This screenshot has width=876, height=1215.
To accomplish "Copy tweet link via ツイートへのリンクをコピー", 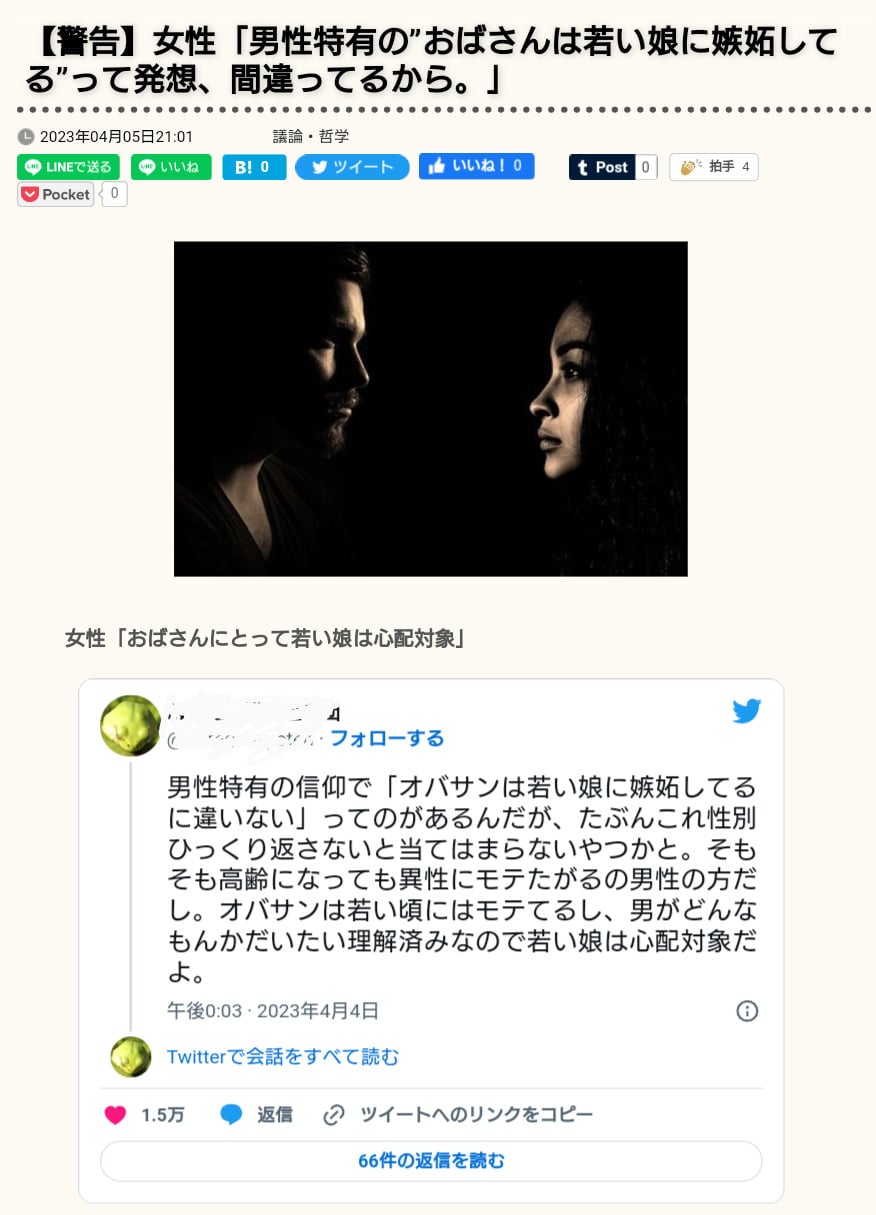I will (459, 1115).
